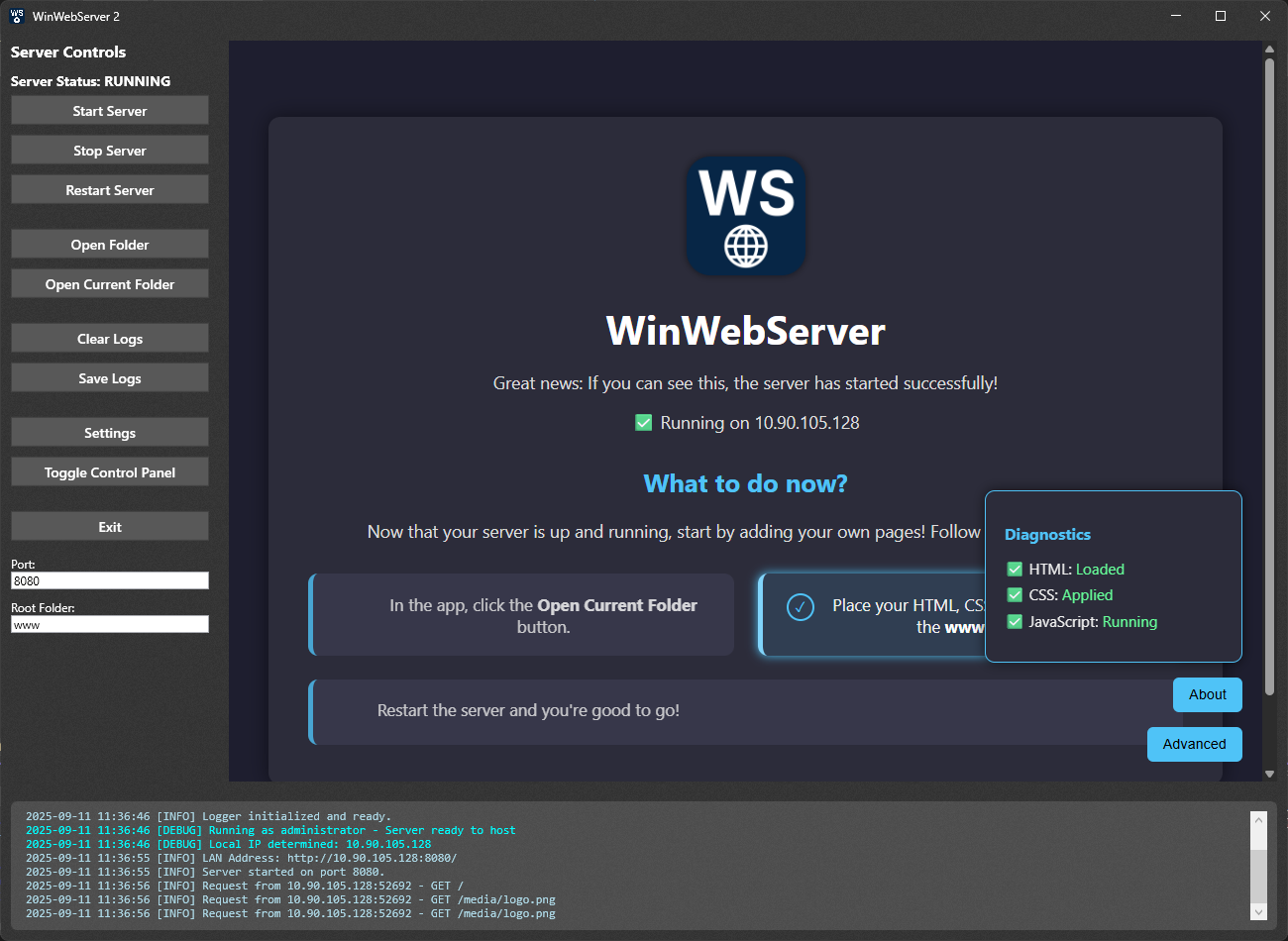
Task: Restart the server
Action: tap(109, 189)
